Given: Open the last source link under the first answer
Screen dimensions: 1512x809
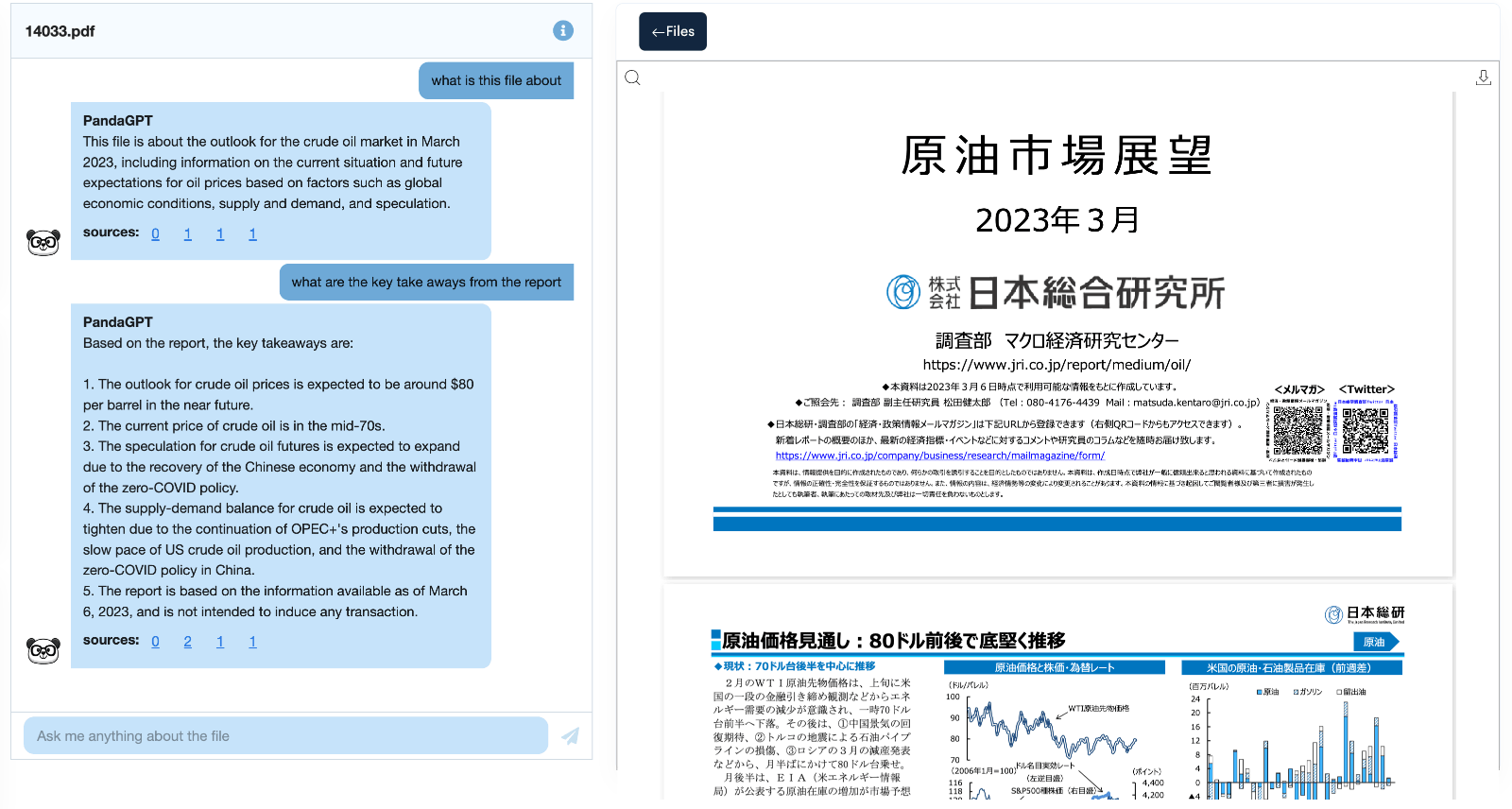Looking at the screenshot, I should [x=252, y=233].
